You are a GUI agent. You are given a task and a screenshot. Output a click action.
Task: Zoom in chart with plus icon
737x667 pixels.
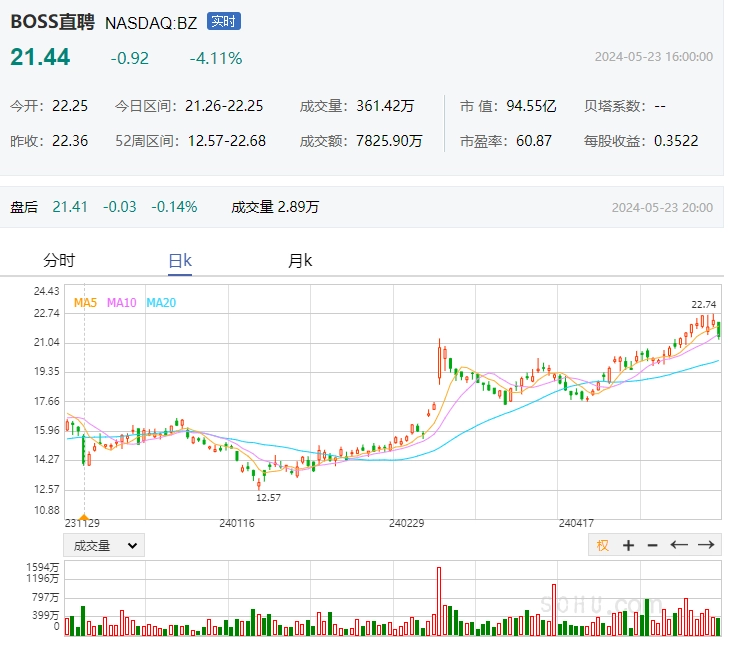pyautogui.click(x=628, y=545)
